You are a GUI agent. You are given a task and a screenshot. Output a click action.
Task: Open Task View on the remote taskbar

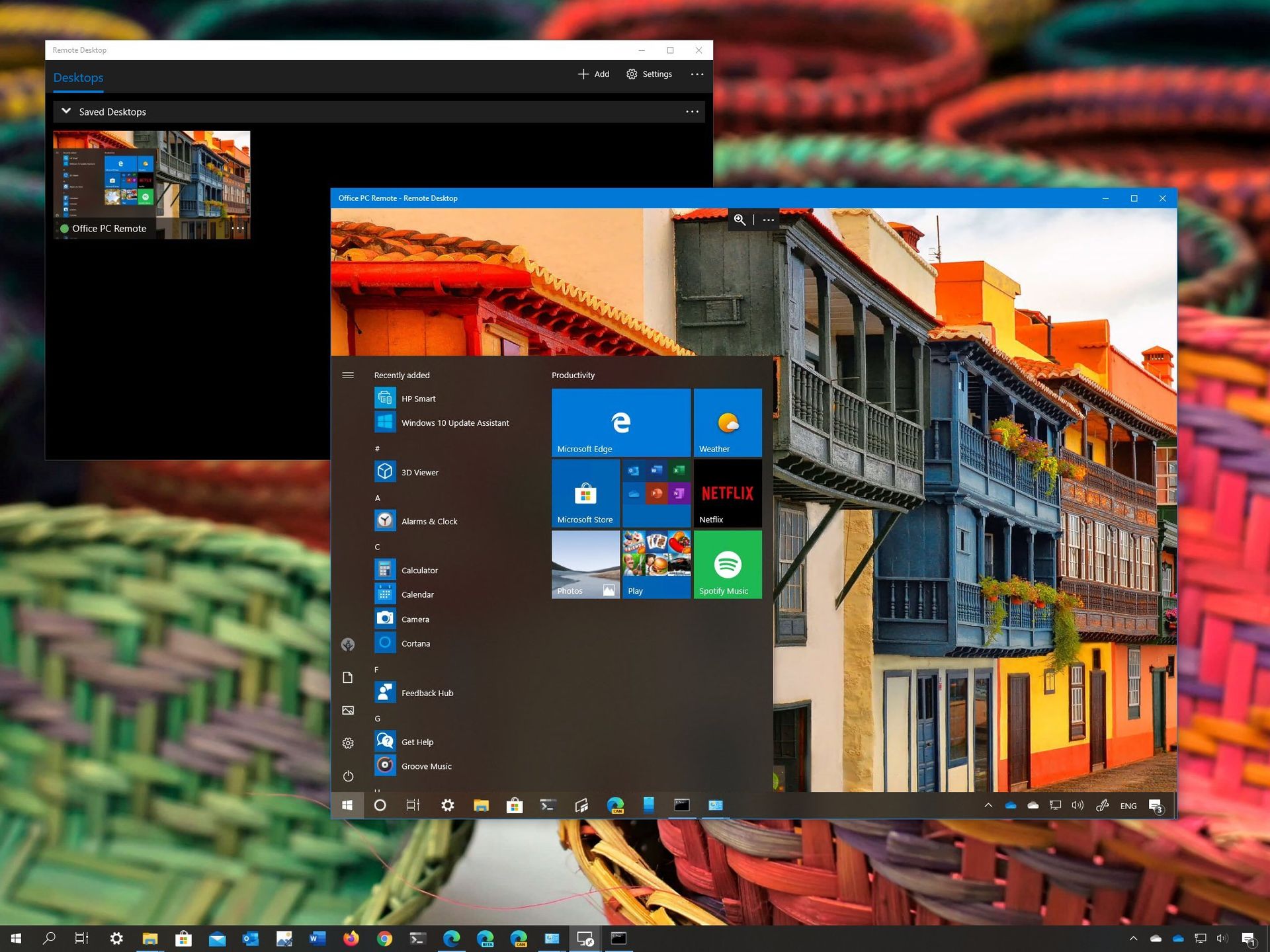413,805
